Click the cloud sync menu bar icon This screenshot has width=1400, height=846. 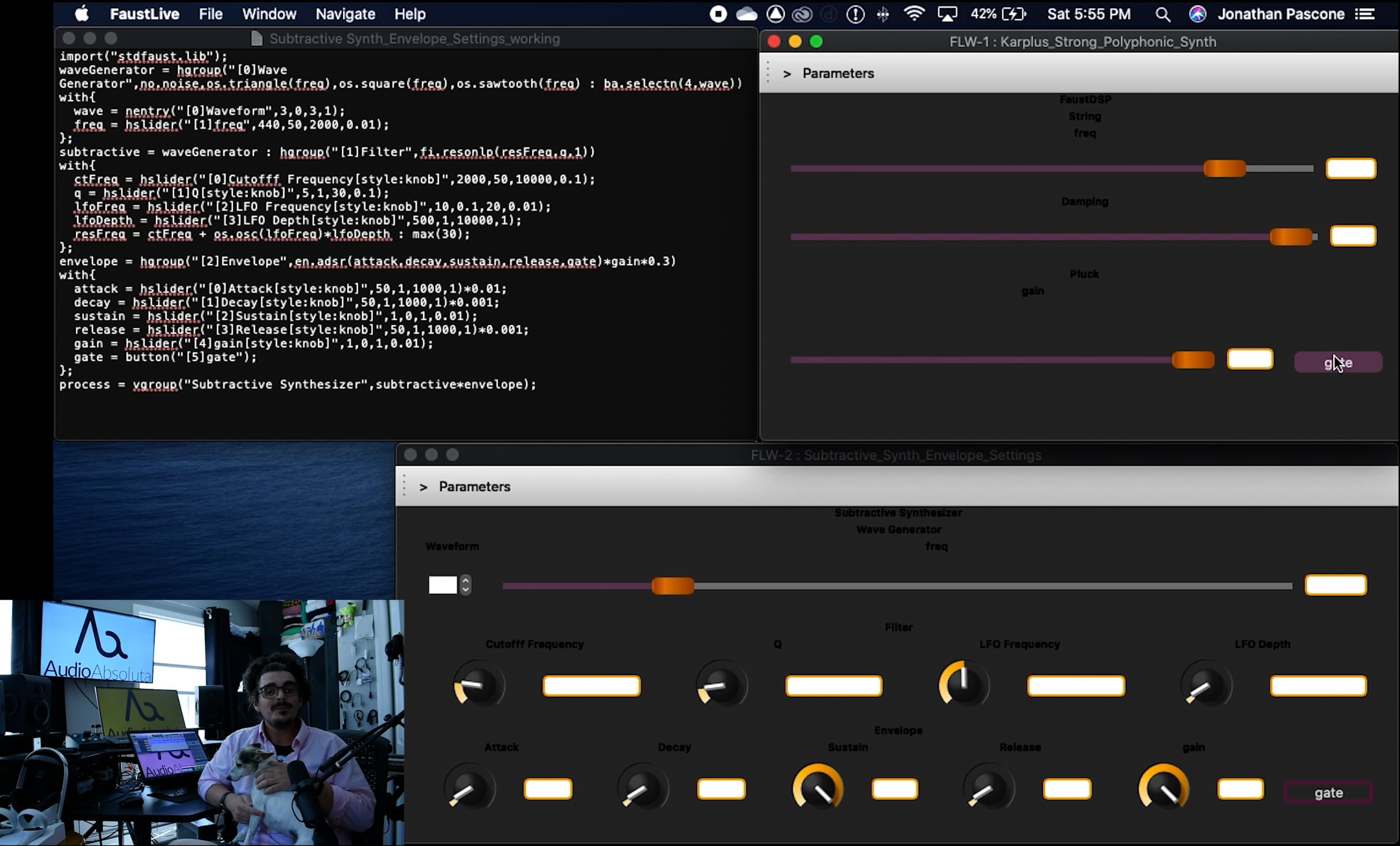(x=746, y=15)
